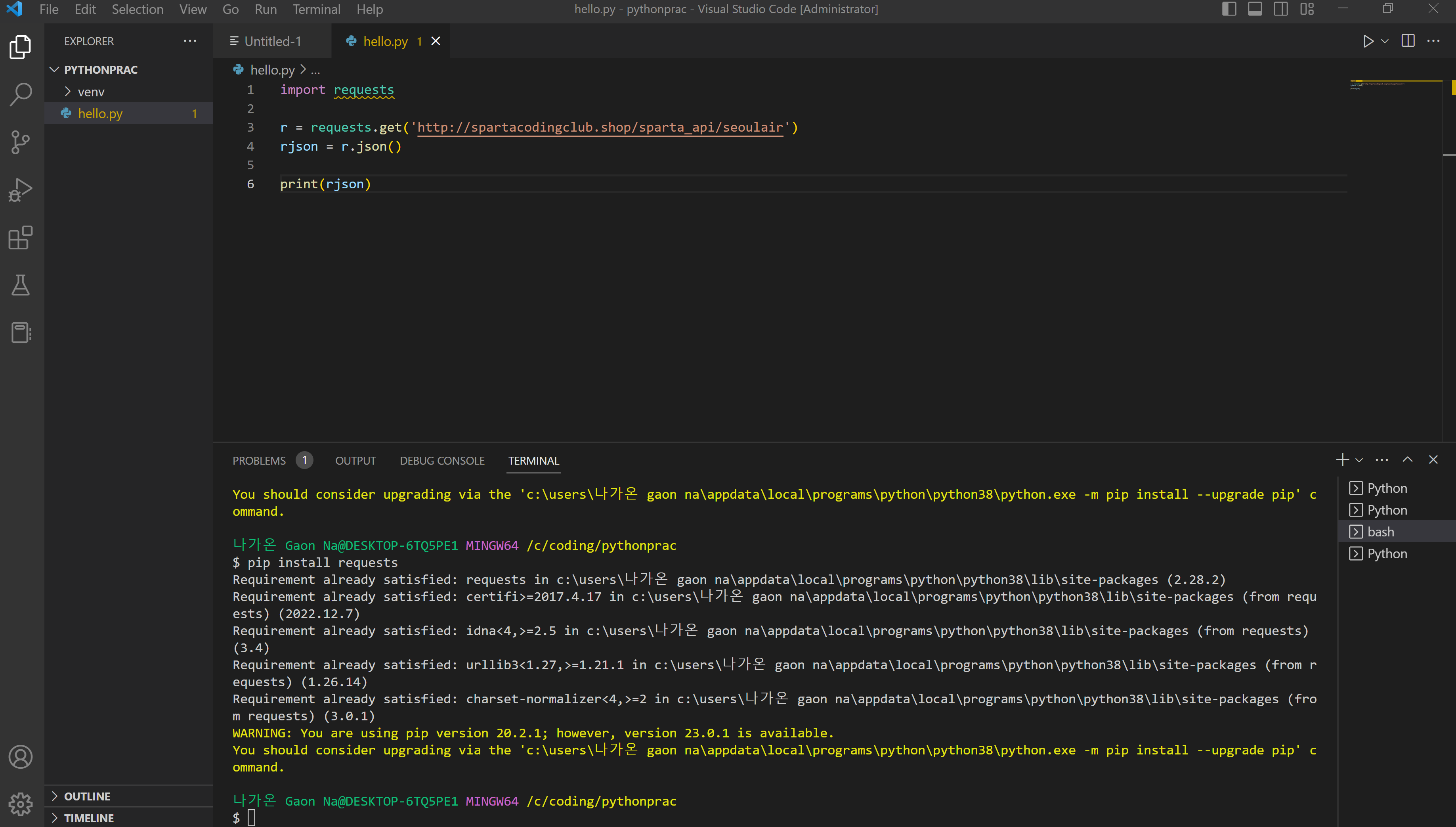
Task: Open terminal launch profile dropdown arrow
Action: point(1359,460)
